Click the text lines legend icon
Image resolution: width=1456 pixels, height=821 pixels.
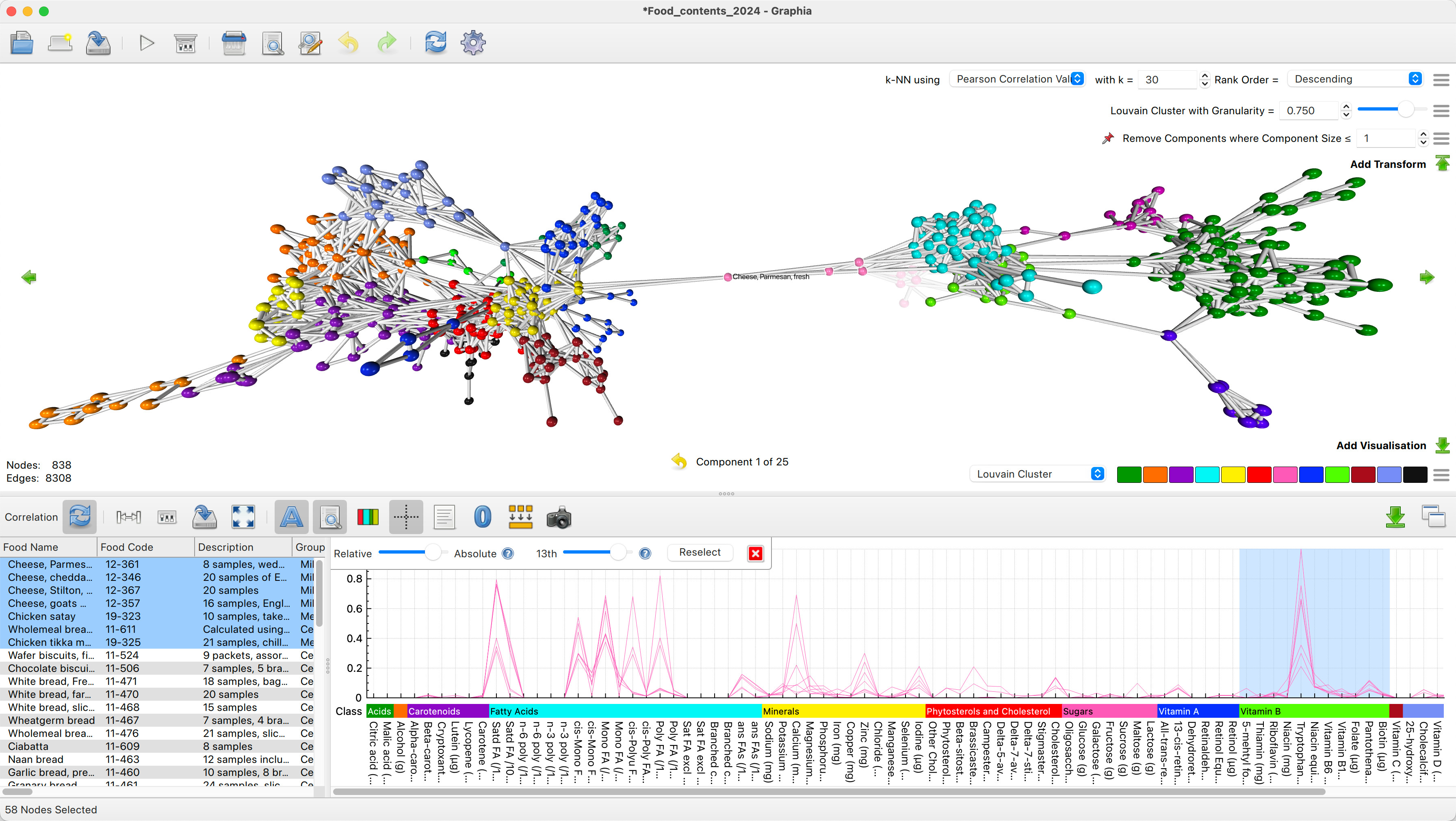pyautogui.click(x=444, y=517)
